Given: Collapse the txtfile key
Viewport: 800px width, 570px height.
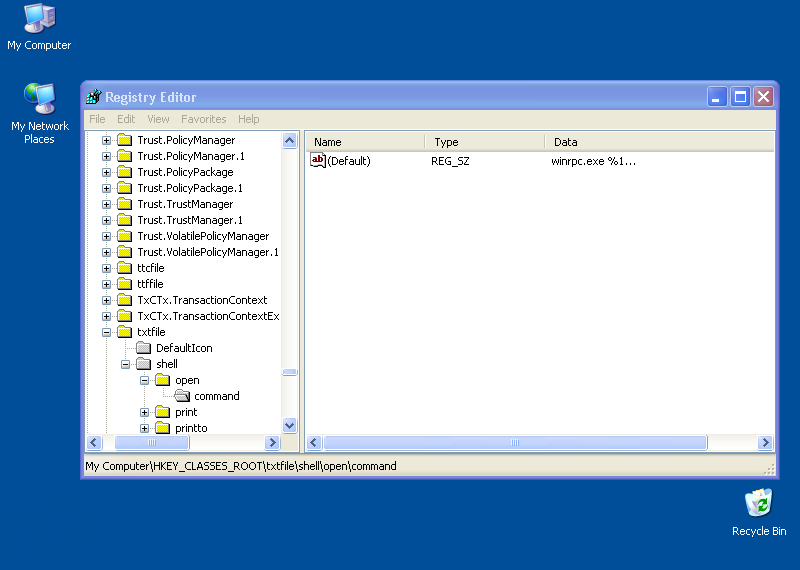Looking at the screenshot, I should coord(106,332).
